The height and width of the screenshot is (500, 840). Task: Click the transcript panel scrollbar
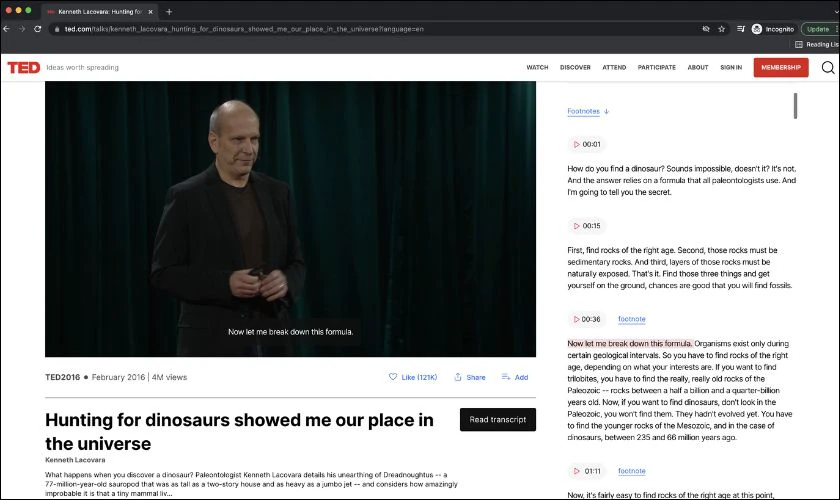[796, 106]
